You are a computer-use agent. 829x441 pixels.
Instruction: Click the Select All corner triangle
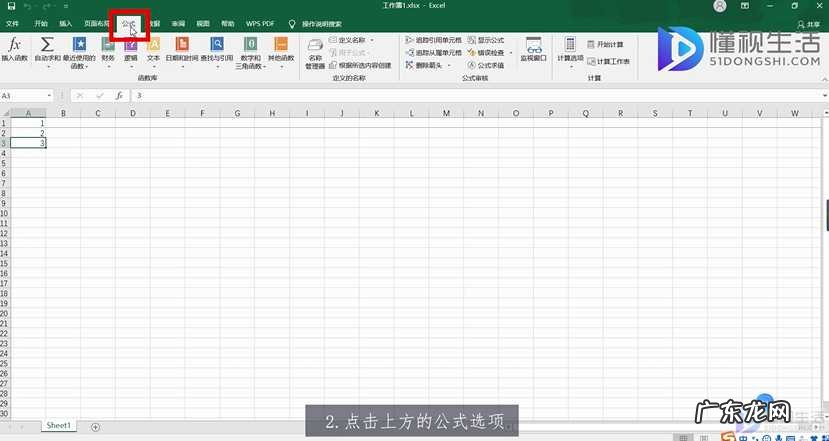point(5,113)
